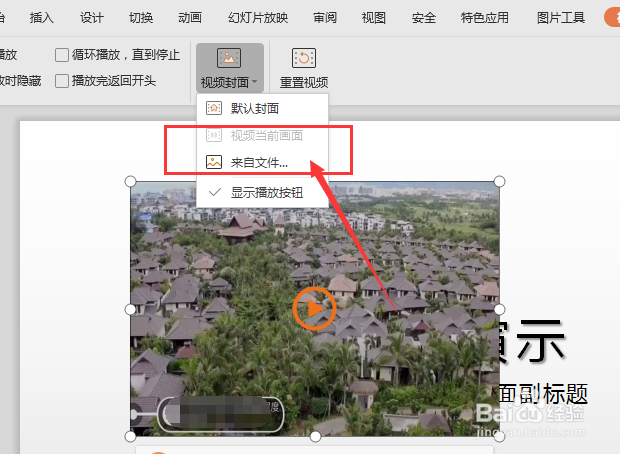The image size is (620, 454).
Task: Click the video progress bar at bottom
Action: click(221, 414)
